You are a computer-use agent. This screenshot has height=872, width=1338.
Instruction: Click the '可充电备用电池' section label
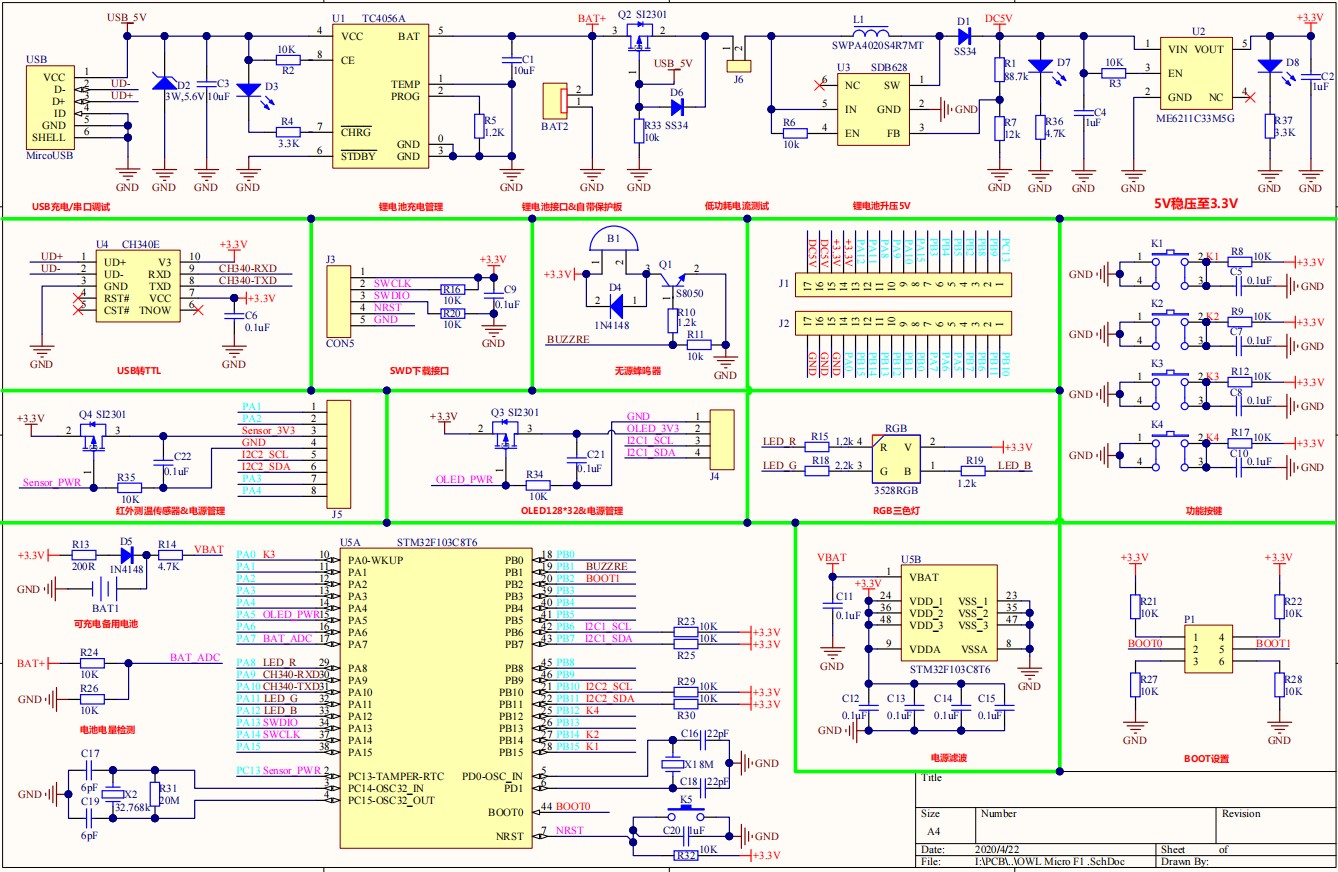click(x=106, y=624)
